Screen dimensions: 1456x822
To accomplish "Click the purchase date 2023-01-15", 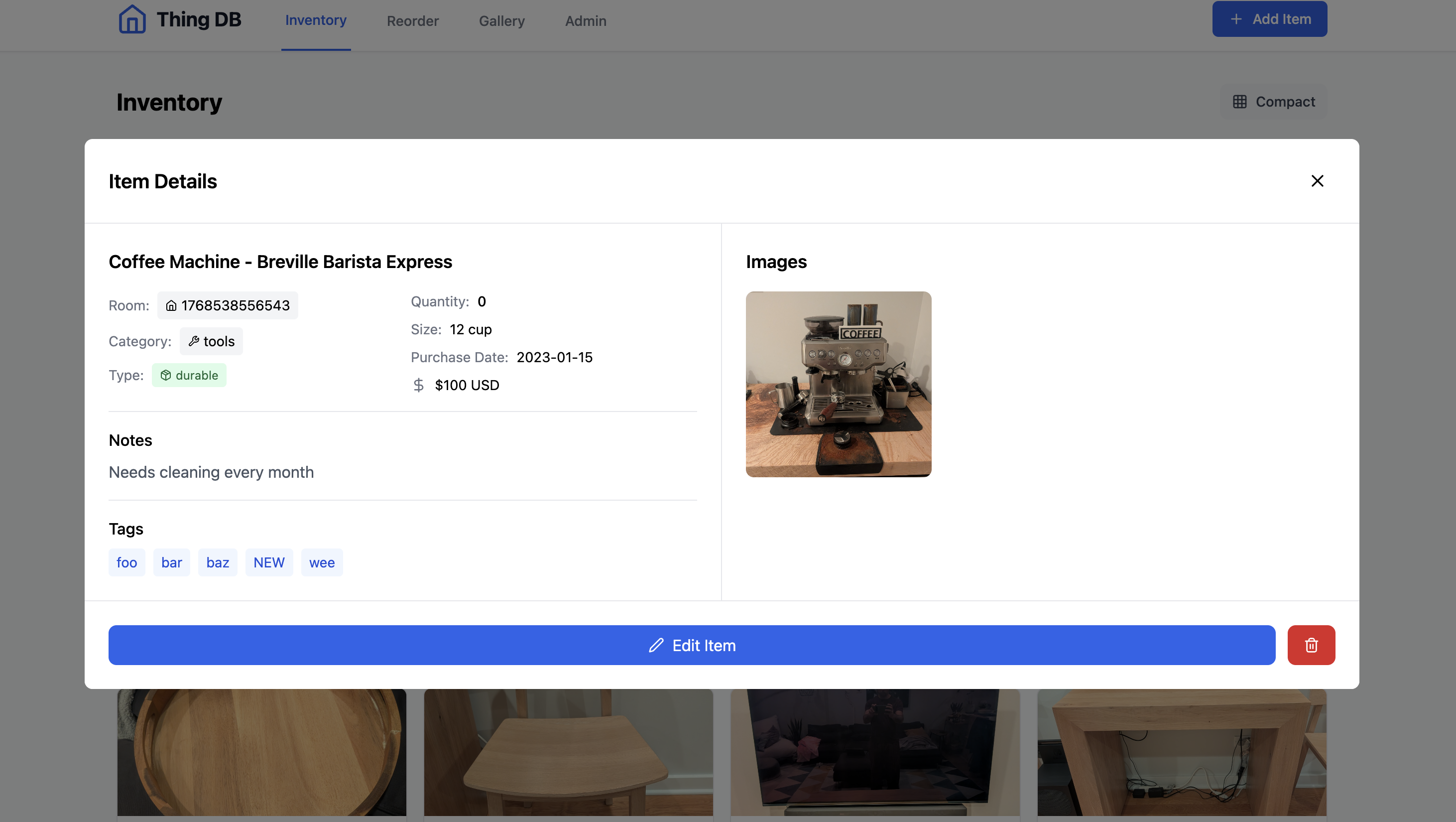I will click(555, 357).
